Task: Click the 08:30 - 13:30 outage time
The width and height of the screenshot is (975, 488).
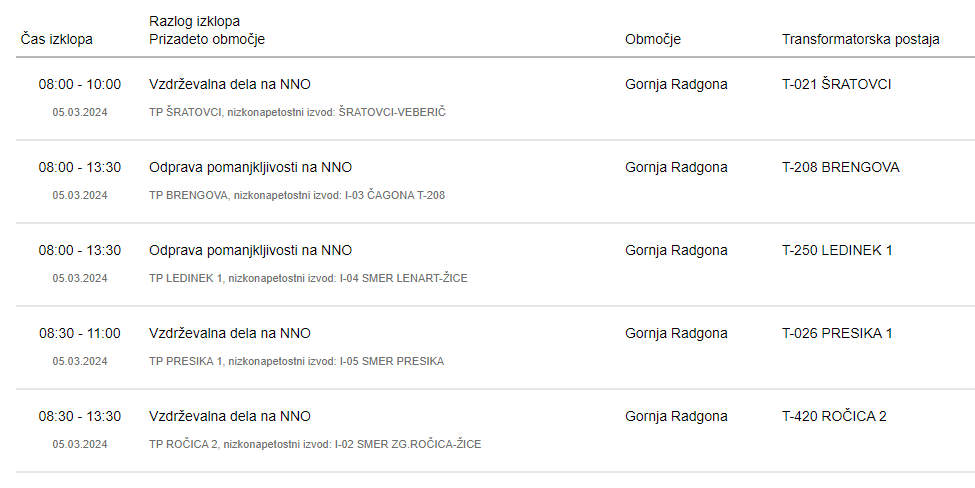Action: pos(80,416)
